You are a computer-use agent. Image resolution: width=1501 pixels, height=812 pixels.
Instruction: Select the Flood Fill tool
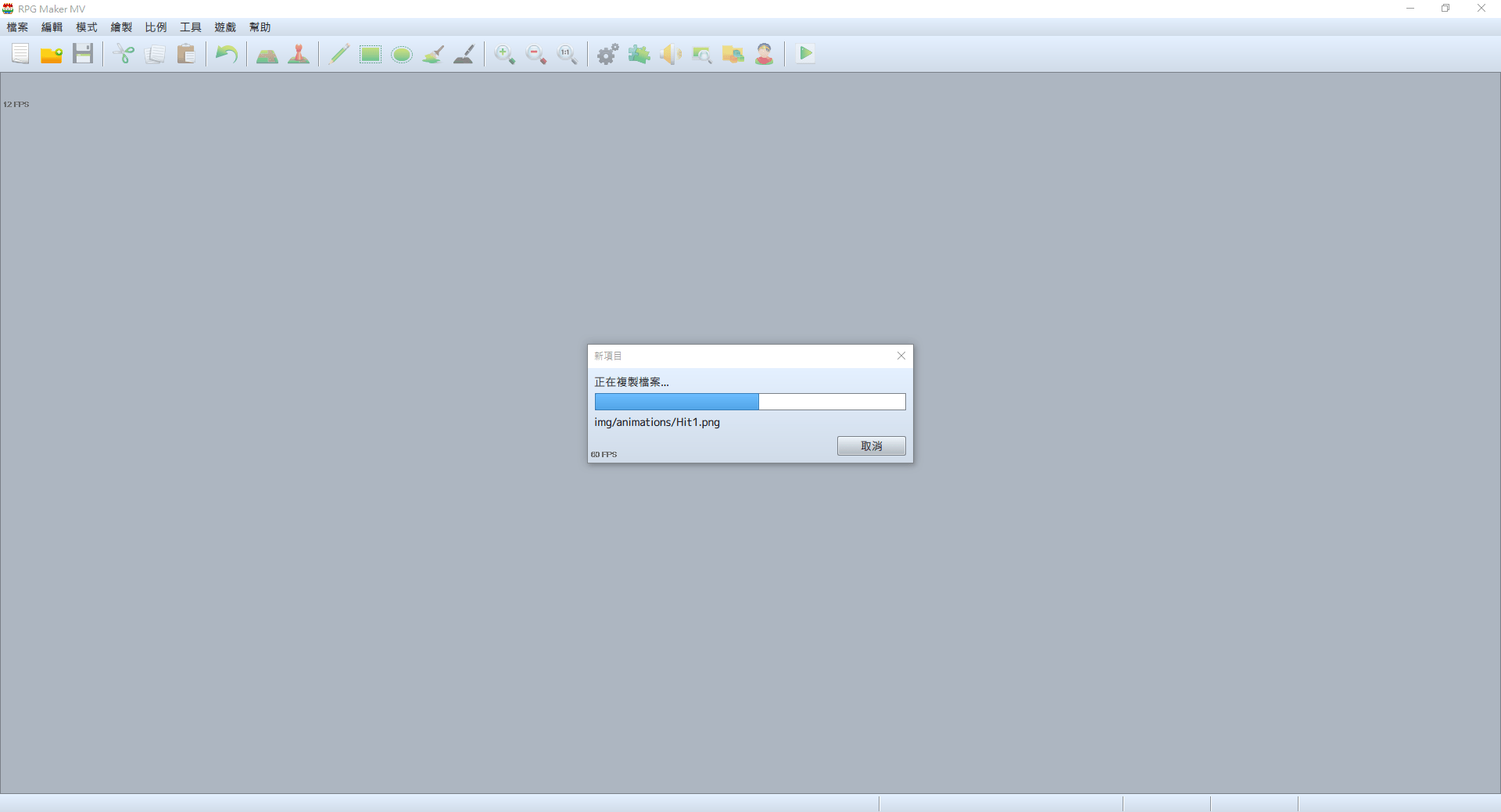[433, 54]
